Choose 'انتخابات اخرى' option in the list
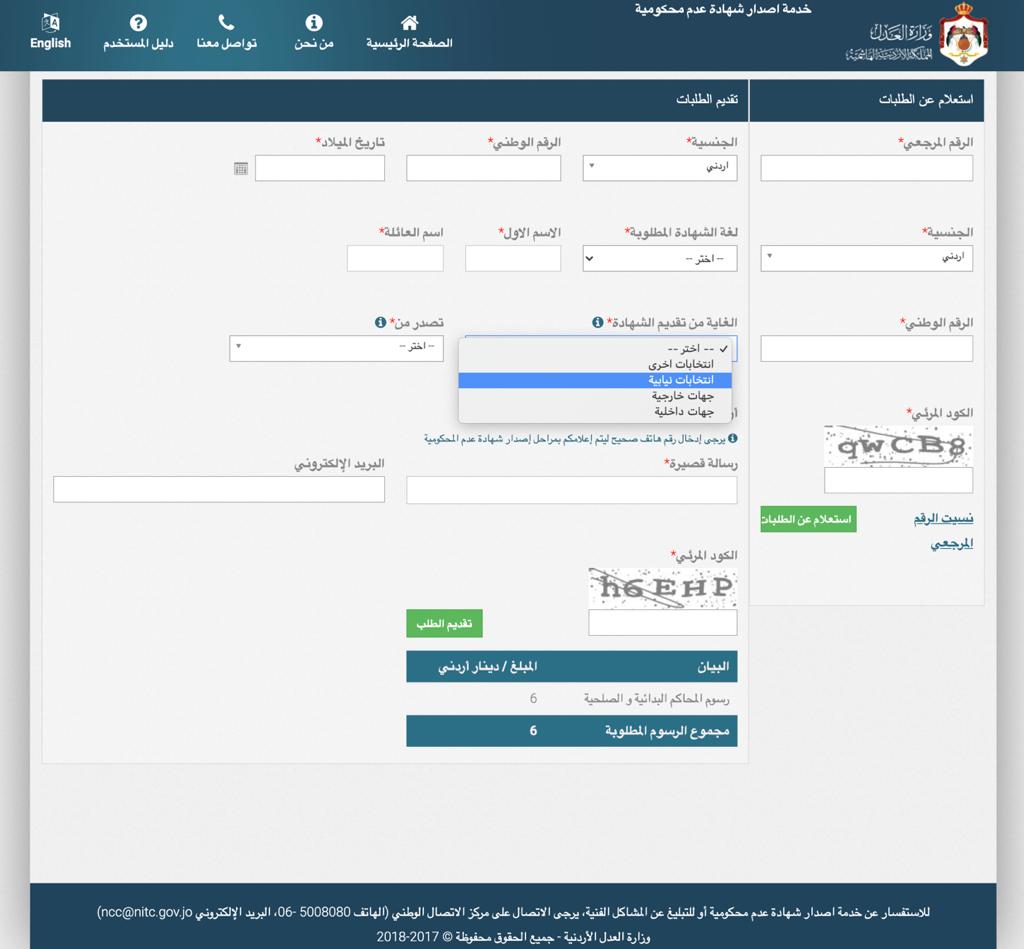This screenshot has width=1024, height=949. pos(680,365)
